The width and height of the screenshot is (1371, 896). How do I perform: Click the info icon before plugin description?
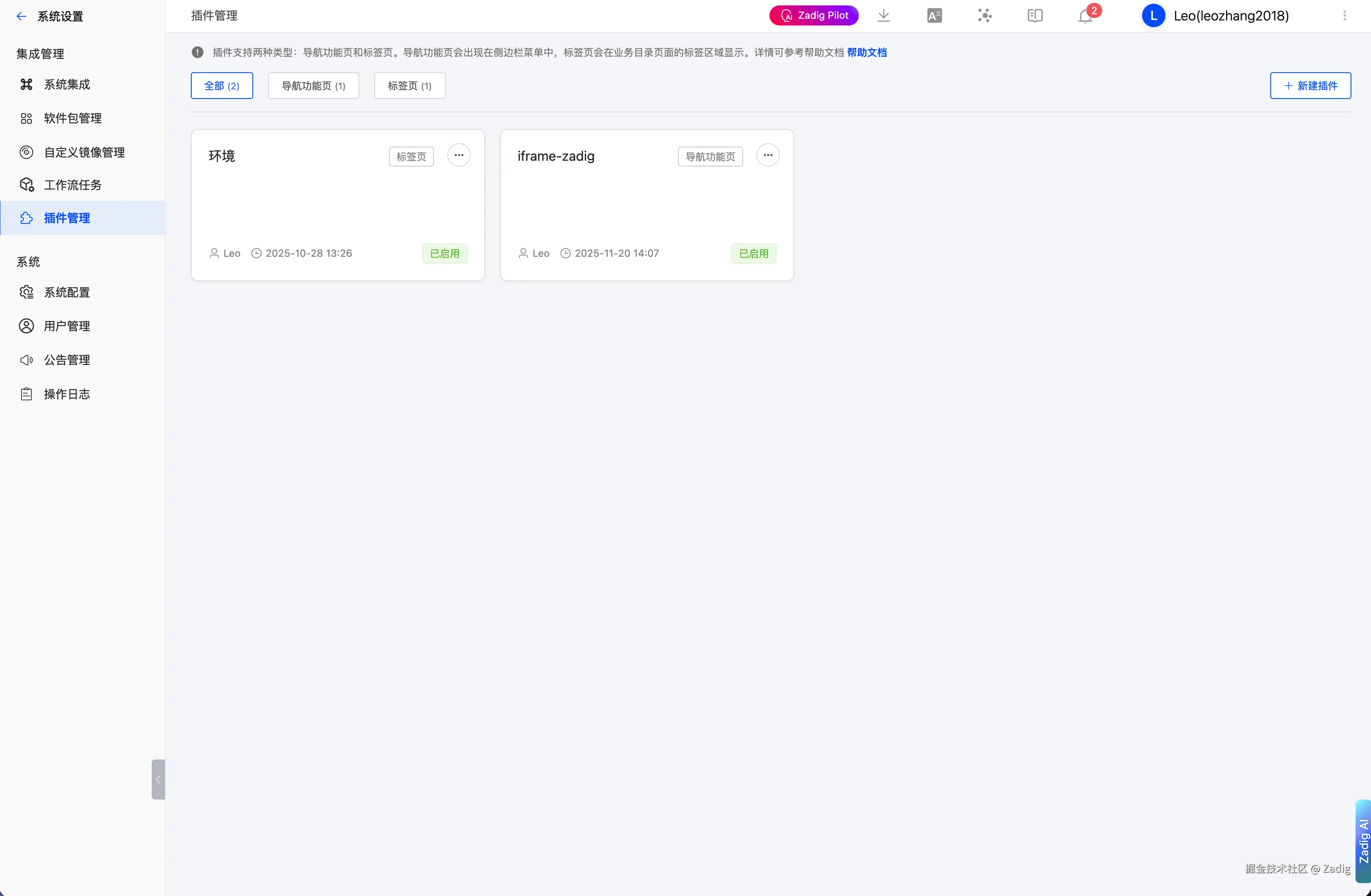click(198, 53)
